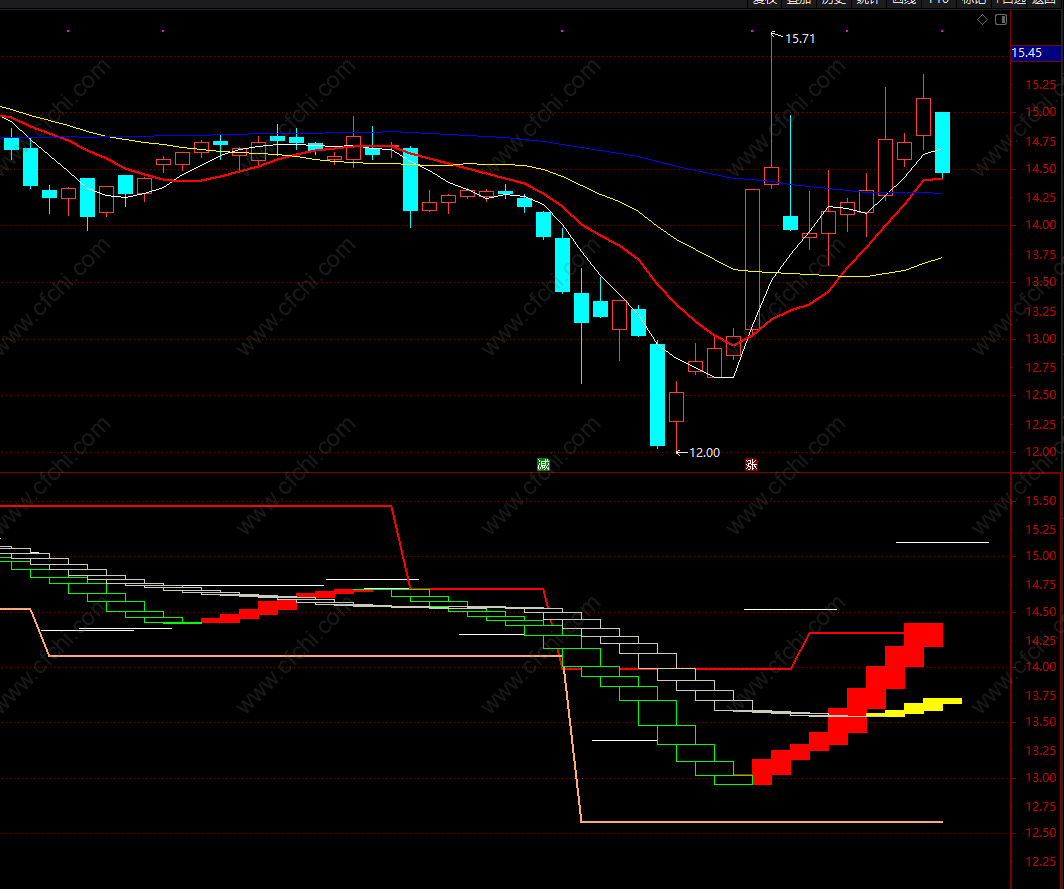Screen dimensions: 1064x889
Task: Select the candlestick with the 15.71 high
Action: pyautogui.click(x=772, y=175)
